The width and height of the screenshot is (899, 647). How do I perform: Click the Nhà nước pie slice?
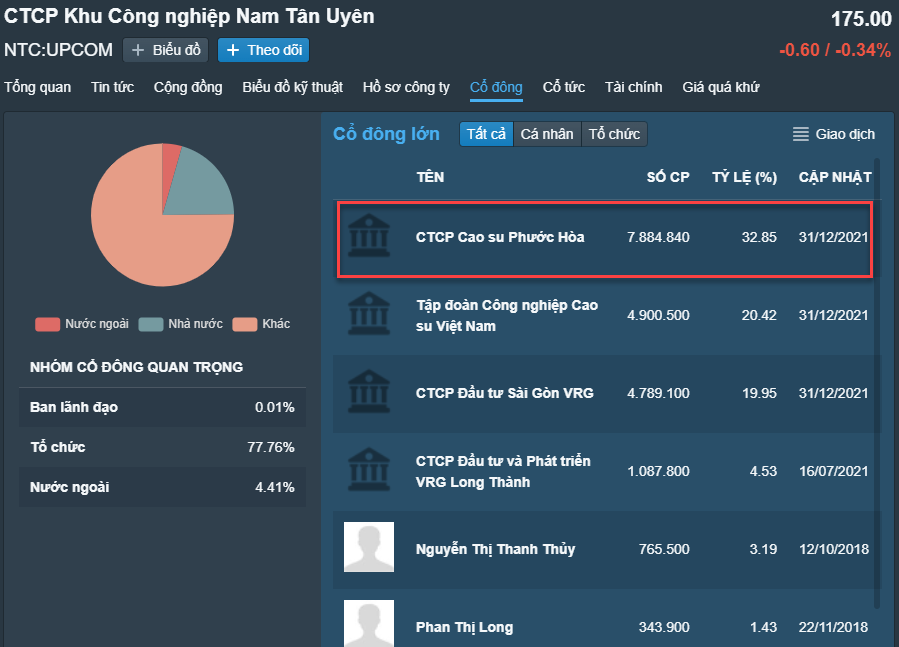[x=202, y=185]
